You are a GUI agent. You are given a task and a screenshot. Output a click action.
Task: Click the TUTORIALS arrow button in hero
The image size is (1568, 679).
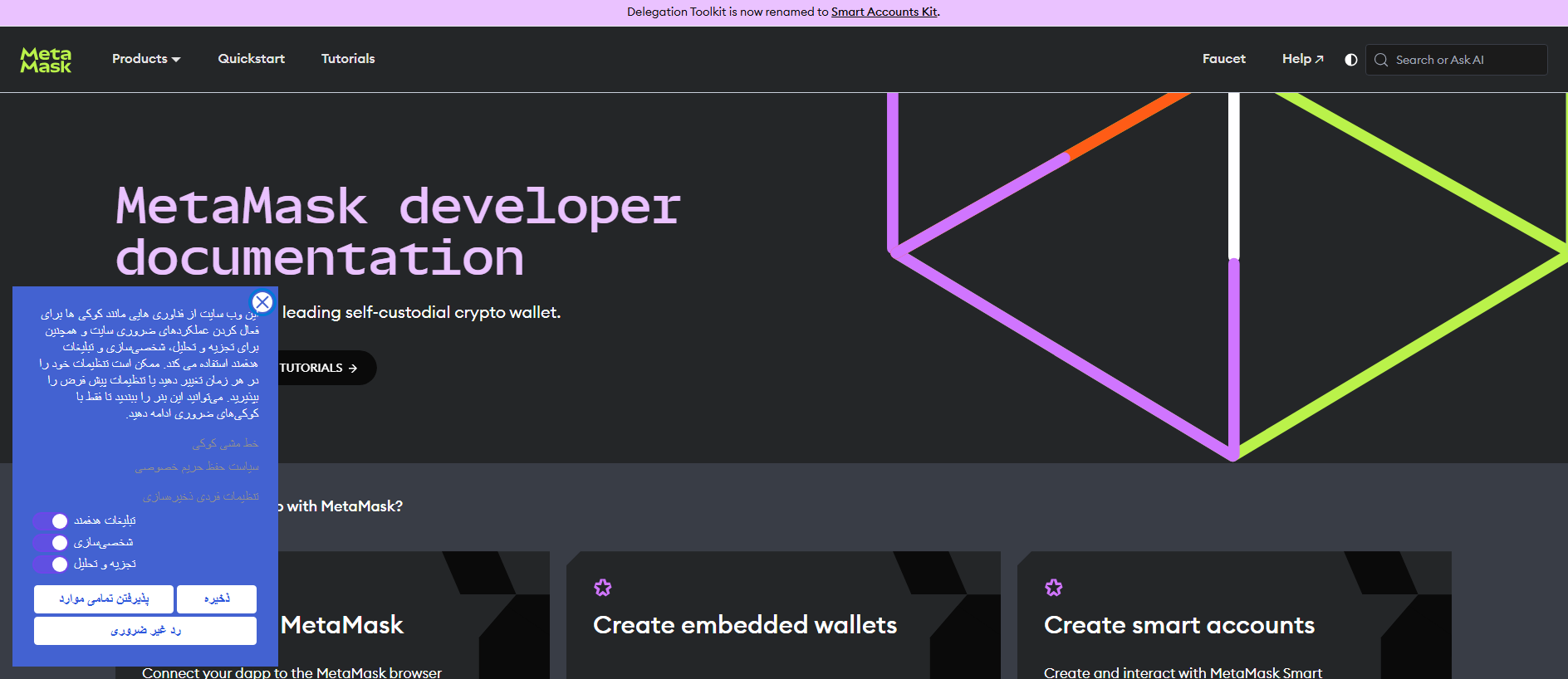tap(326, 368)
